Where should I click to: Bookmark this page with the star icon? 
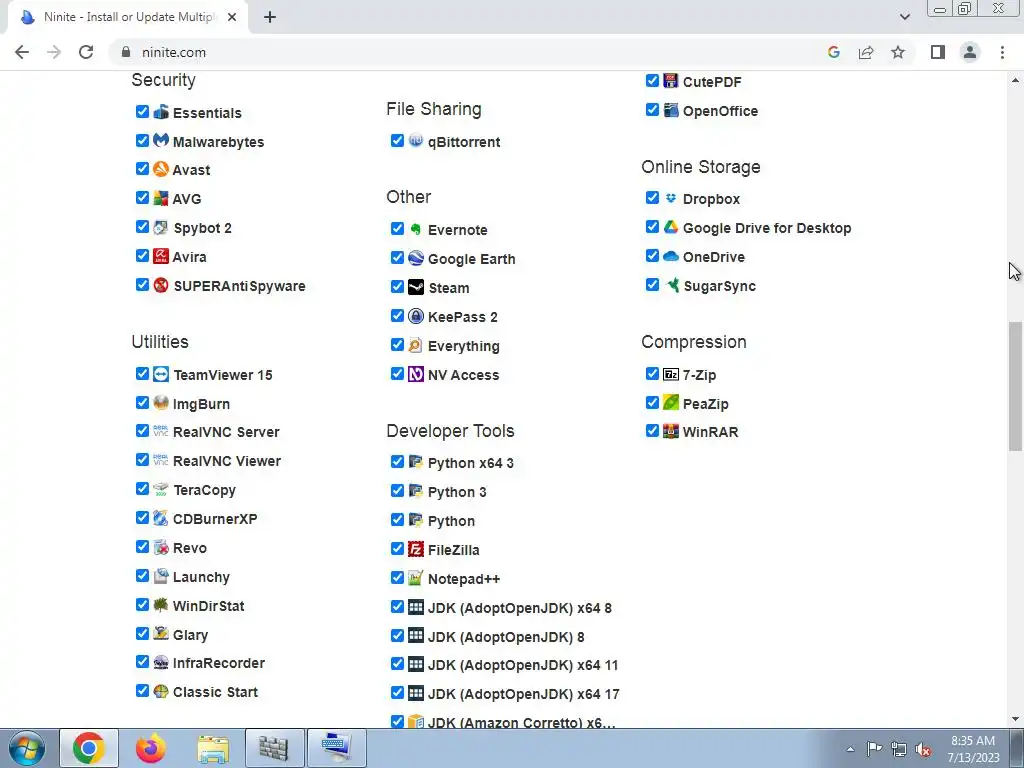pos(898,52)
